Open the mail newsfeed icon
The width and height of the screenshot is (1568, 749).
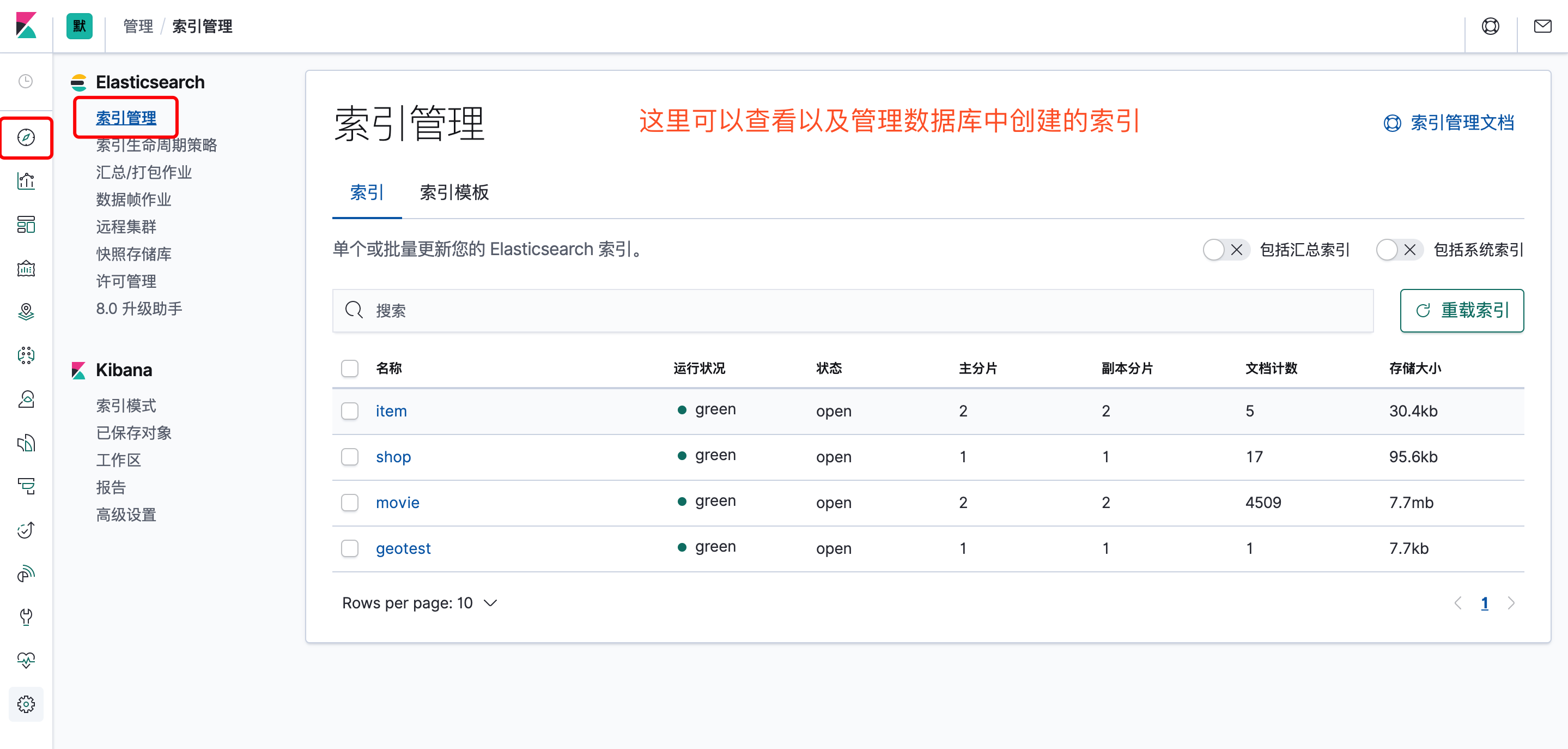(1542, 26)
